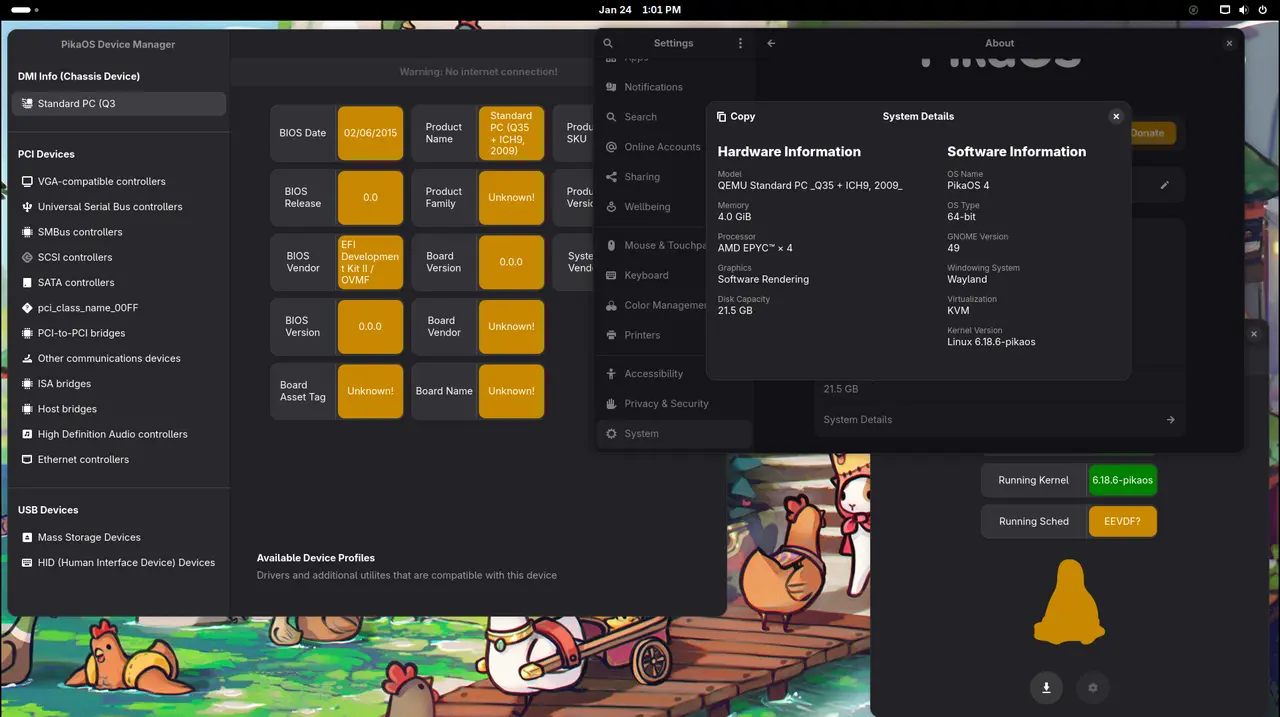This screenshot has height=717, width=1280.
Task: Click the Copy button in System Details
Action: pos(736,116)
